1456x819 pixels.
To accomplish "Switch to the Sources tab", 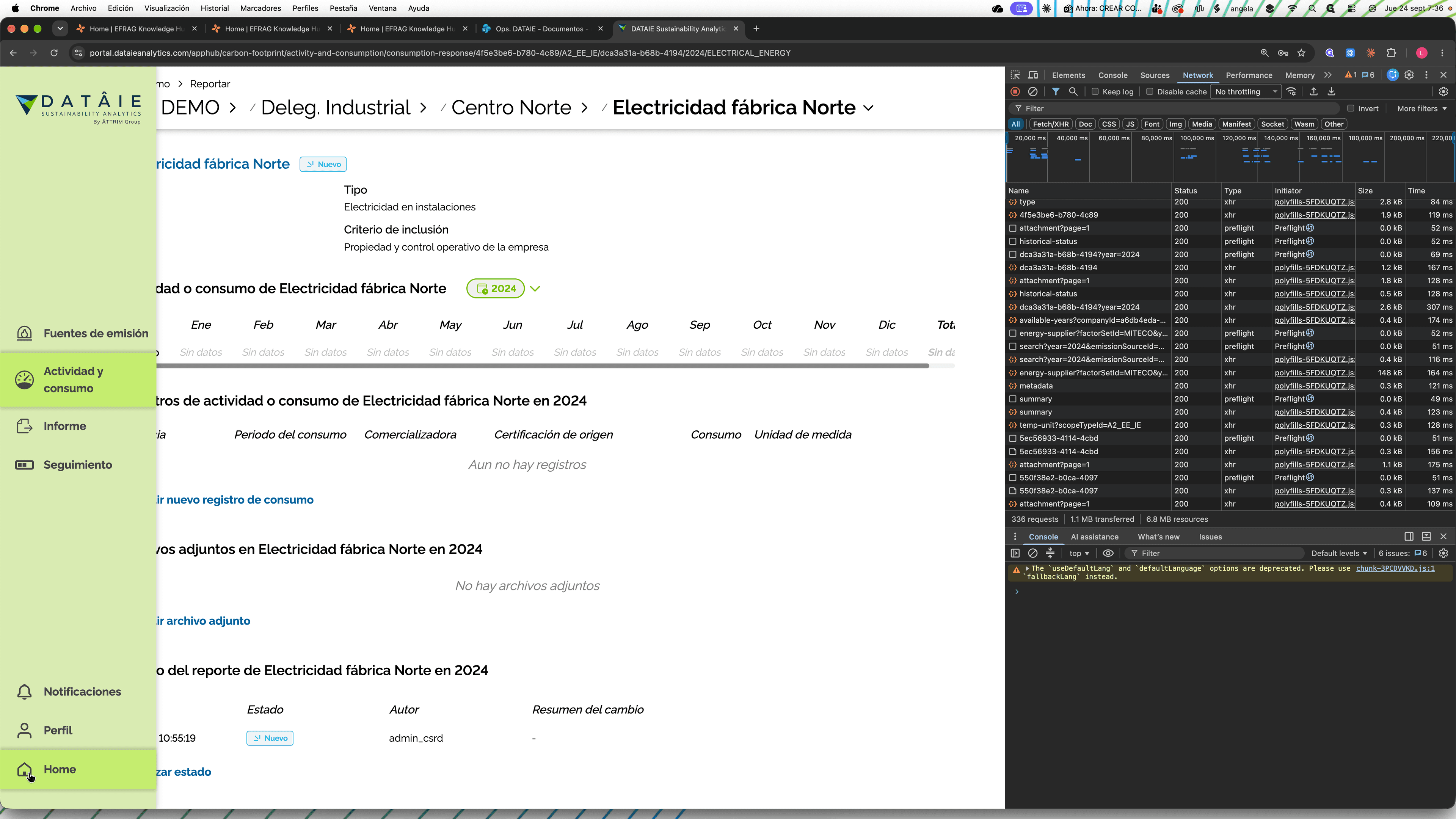I will [1155, 76].
